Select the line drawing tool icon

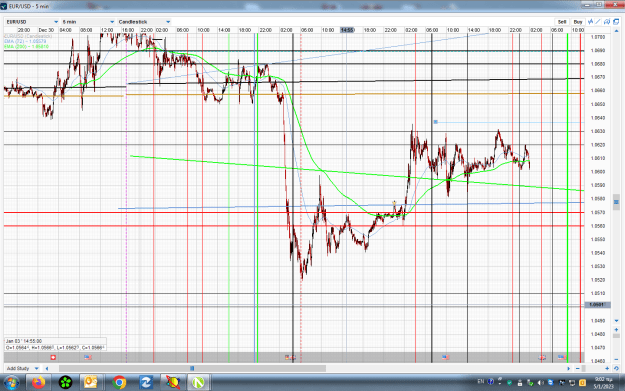click(598, 22)
